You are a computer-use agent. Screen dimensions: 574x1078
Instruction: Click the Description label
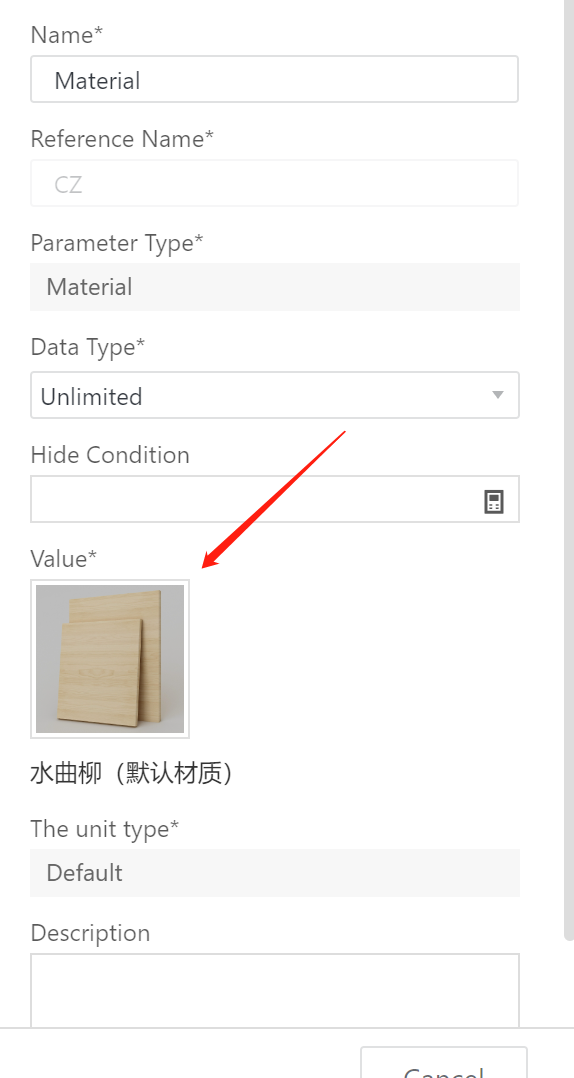pos(90,934)
